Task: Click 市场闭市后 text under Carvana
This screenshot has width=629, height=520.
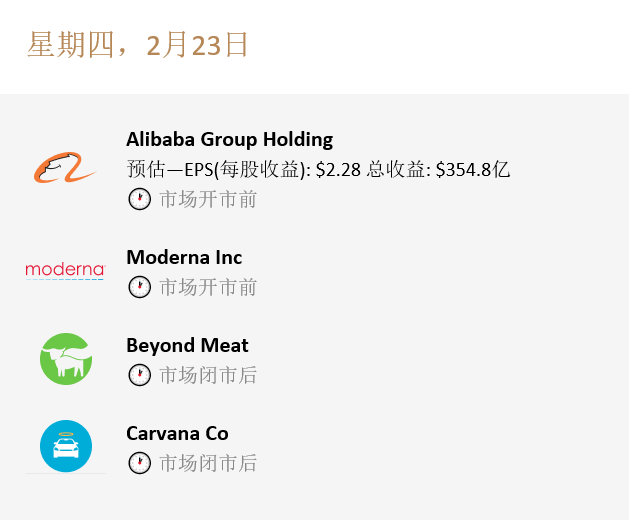Action: click(208, 463)
